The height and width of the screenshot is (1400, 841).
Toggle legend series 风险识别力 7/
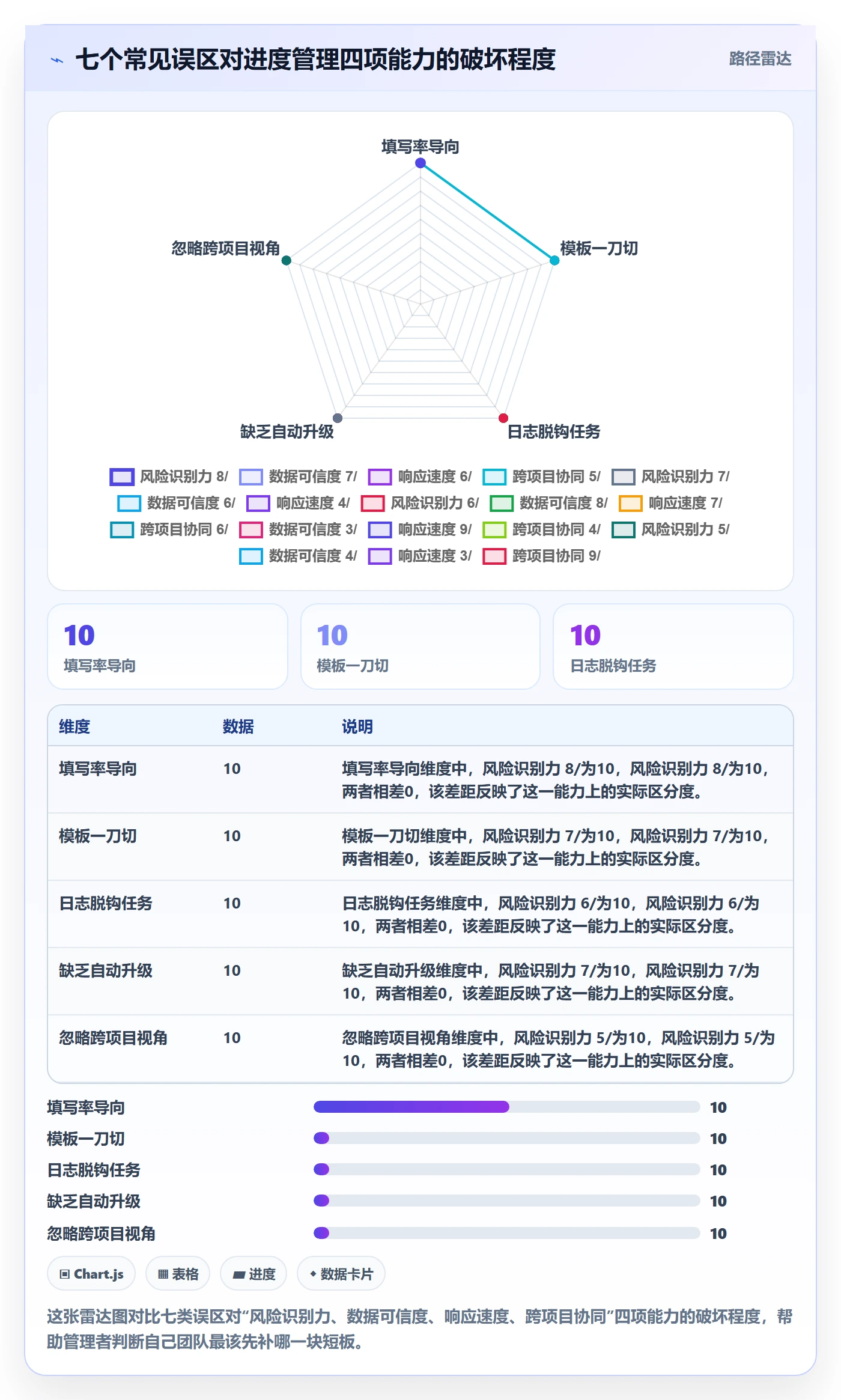point(670,476)
